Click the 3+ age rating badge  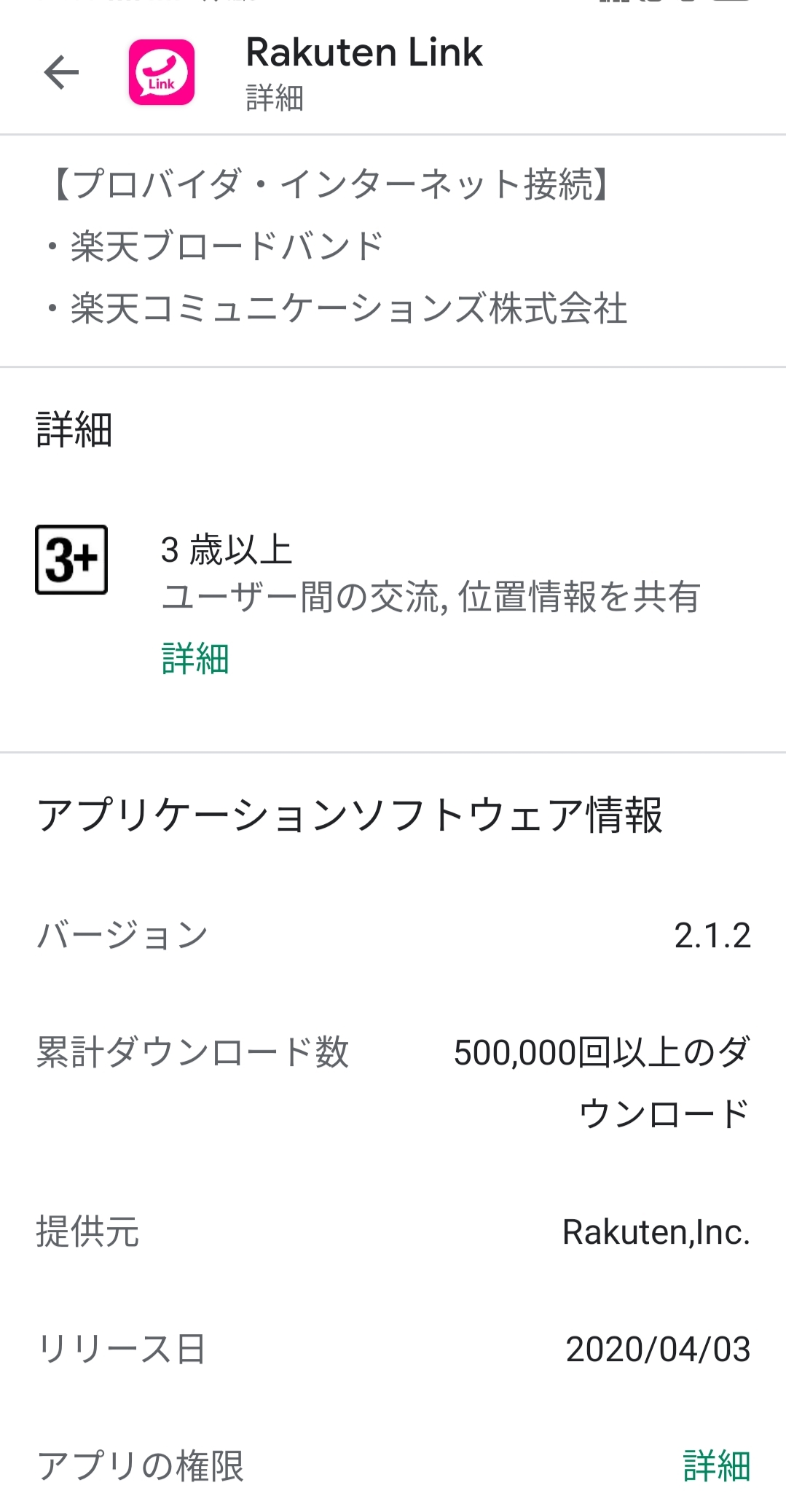[71, 560]
